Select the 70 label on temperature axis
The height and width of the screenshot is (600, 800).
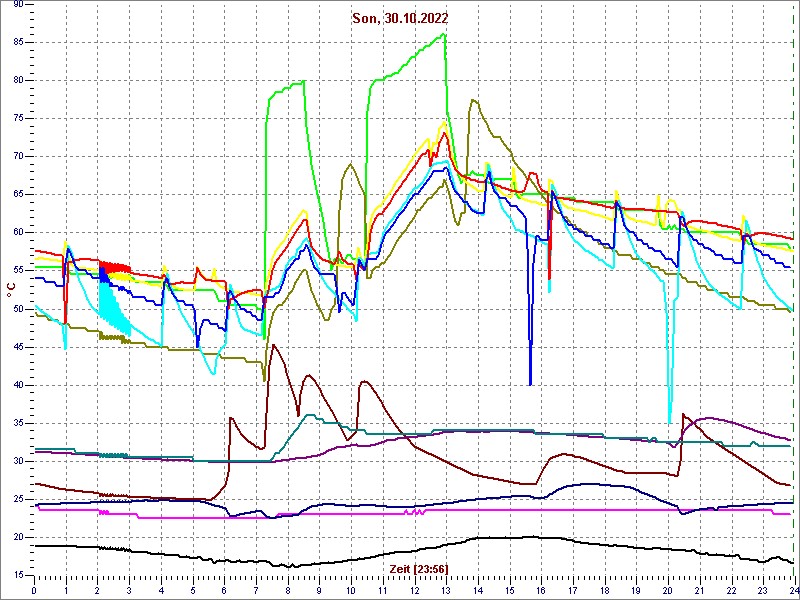(18, 157)
